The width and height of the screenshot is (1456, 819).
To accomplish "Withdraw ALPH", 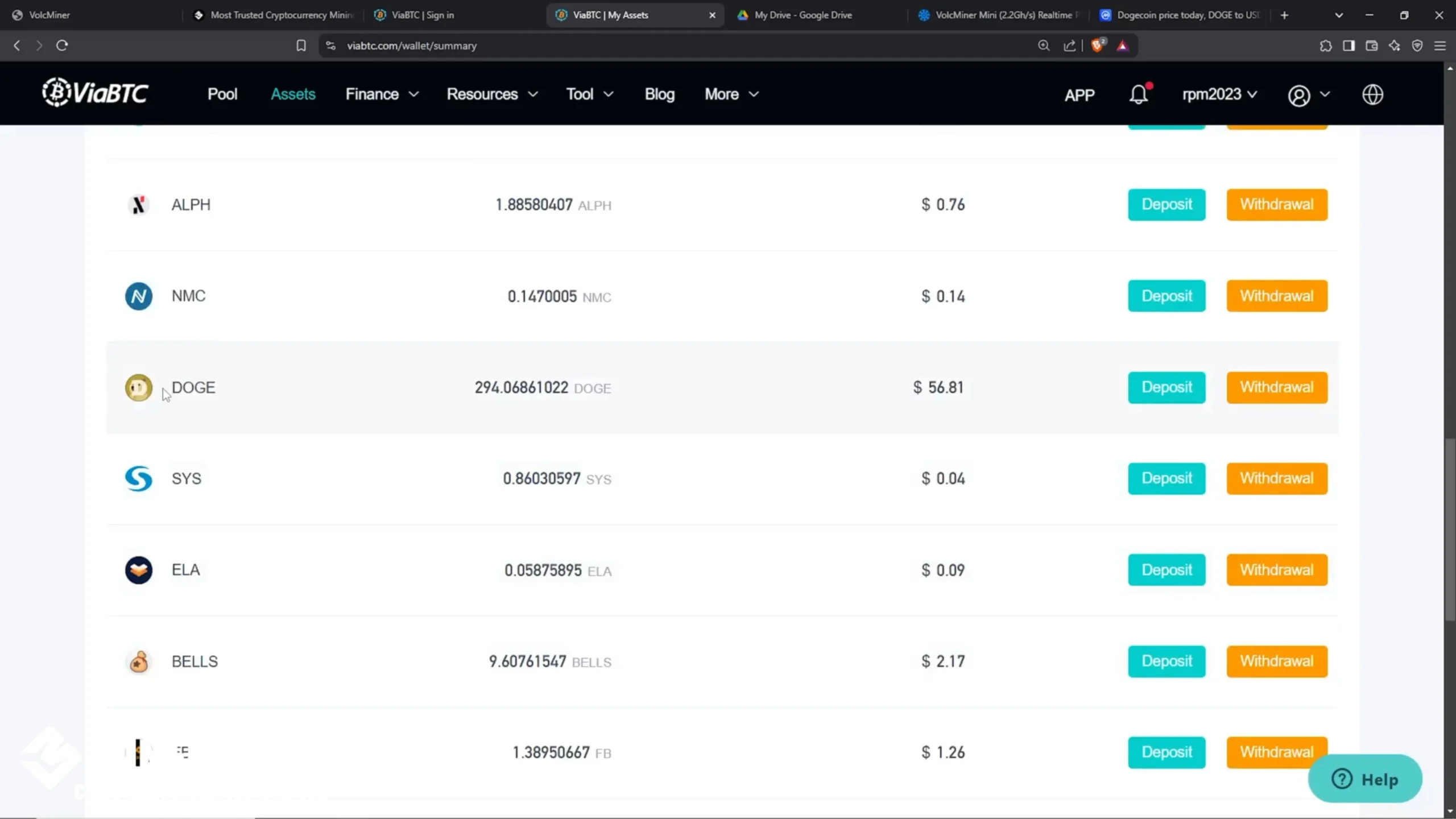I will tap(1277, 205).
